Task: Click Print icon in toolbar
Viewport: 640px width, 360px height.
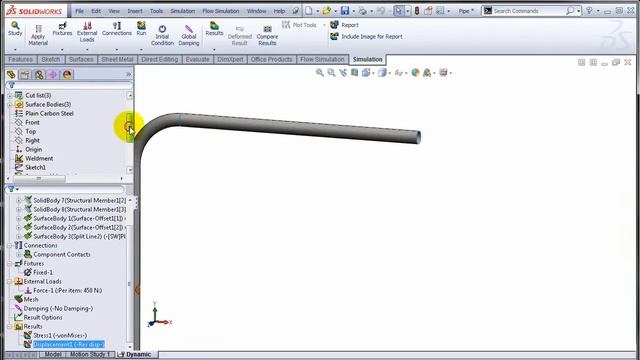Action: pos(362,11)
